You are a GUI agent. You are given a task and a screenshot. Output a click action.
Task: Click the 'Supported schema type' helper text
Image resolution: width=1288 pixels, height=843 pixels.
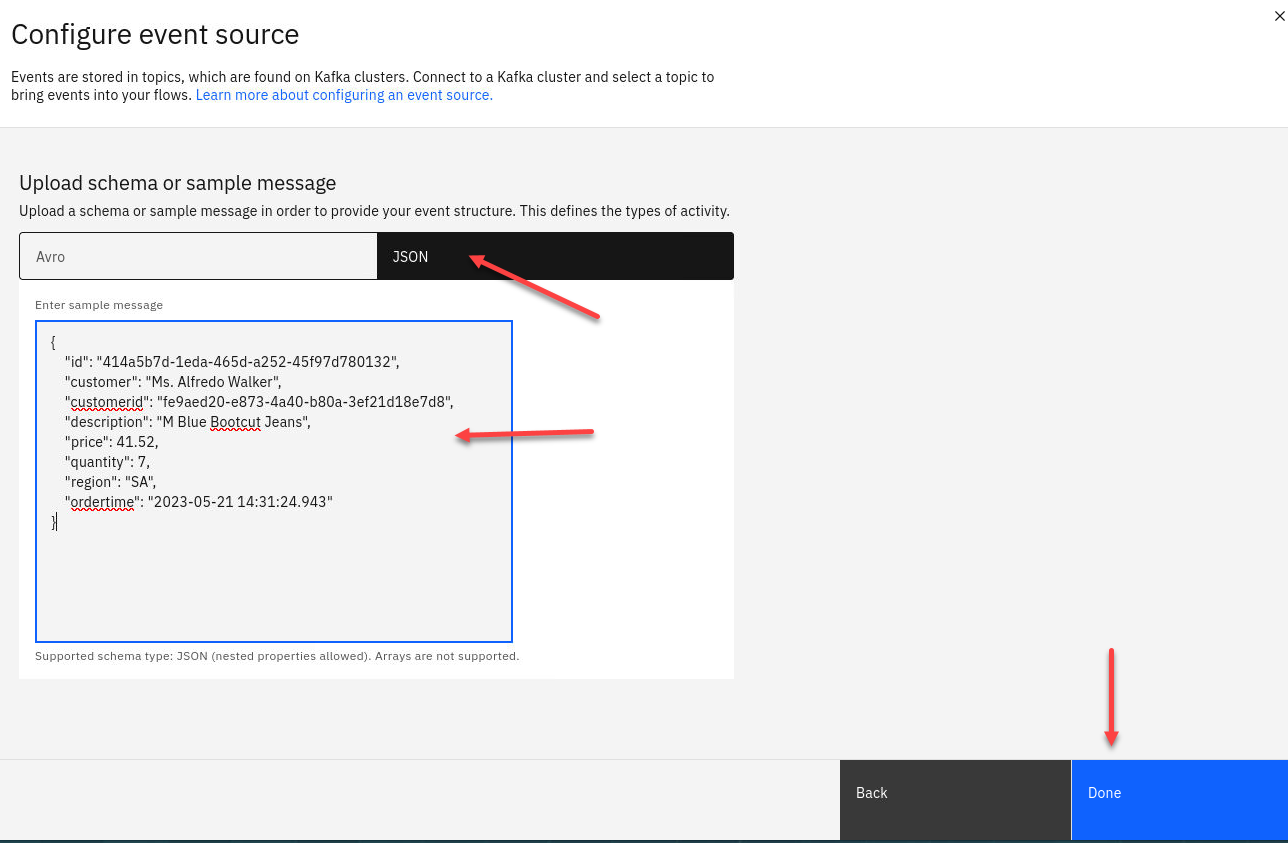click(277, 656)
